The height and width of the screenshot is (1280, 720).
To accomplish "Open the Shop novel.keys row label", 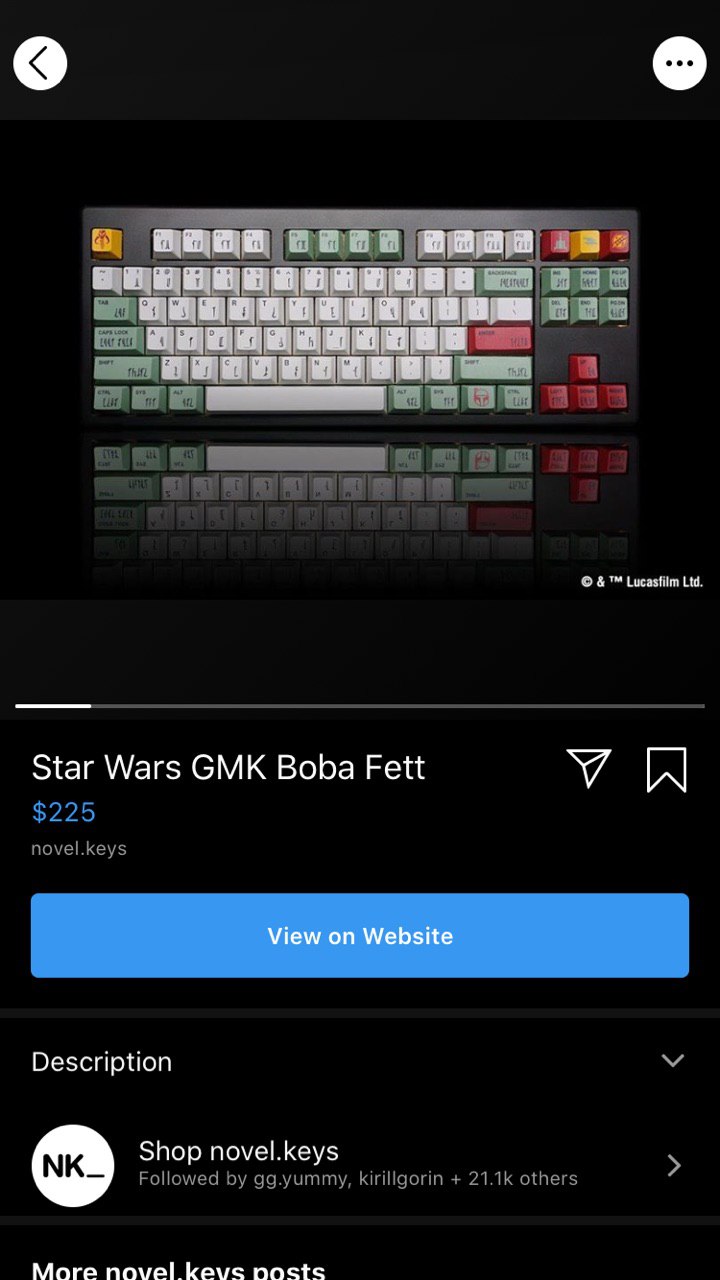I will (239, 1151).
